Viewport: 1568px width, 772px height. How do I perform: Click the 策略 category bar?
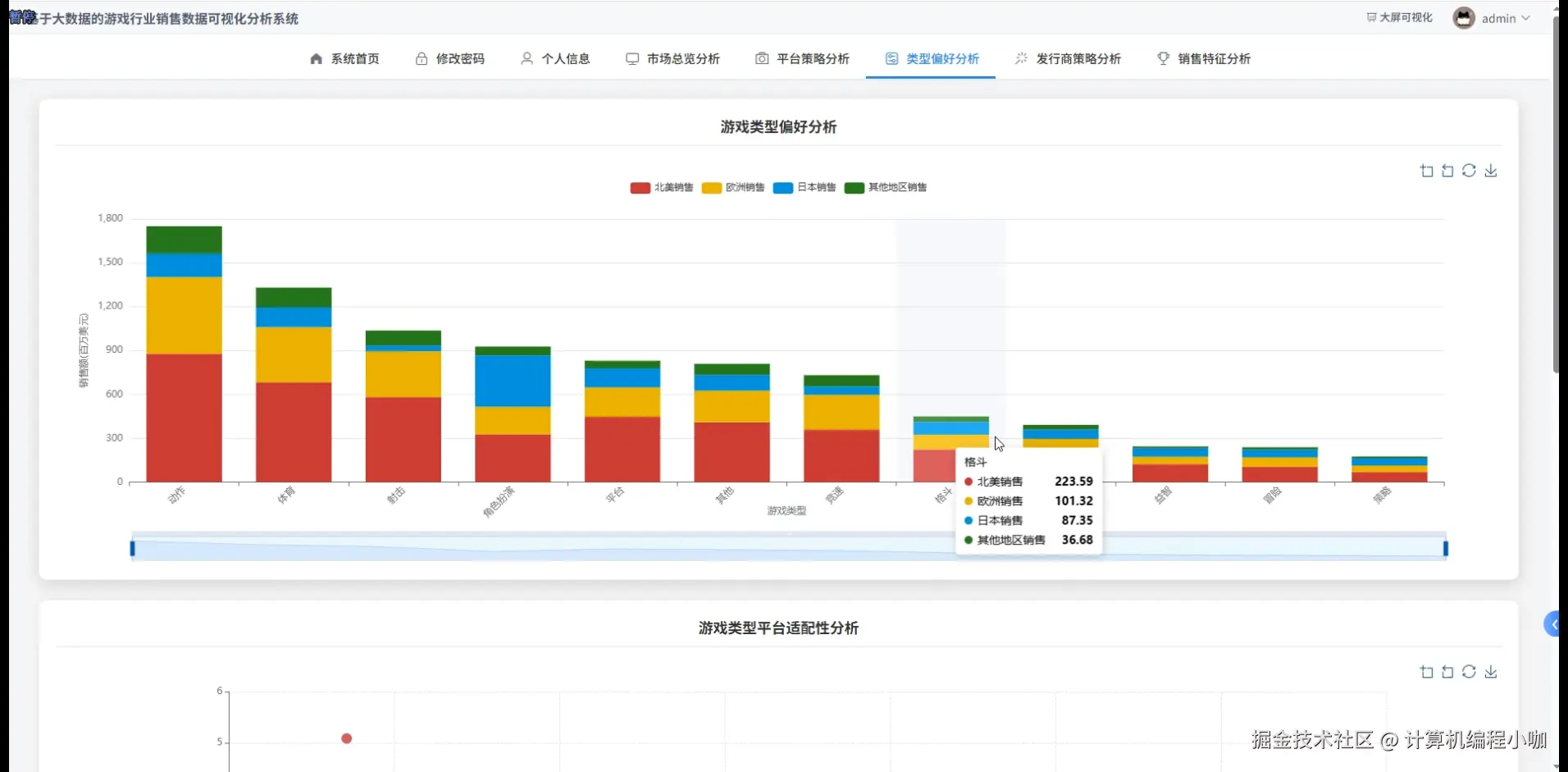(1389, 469)
